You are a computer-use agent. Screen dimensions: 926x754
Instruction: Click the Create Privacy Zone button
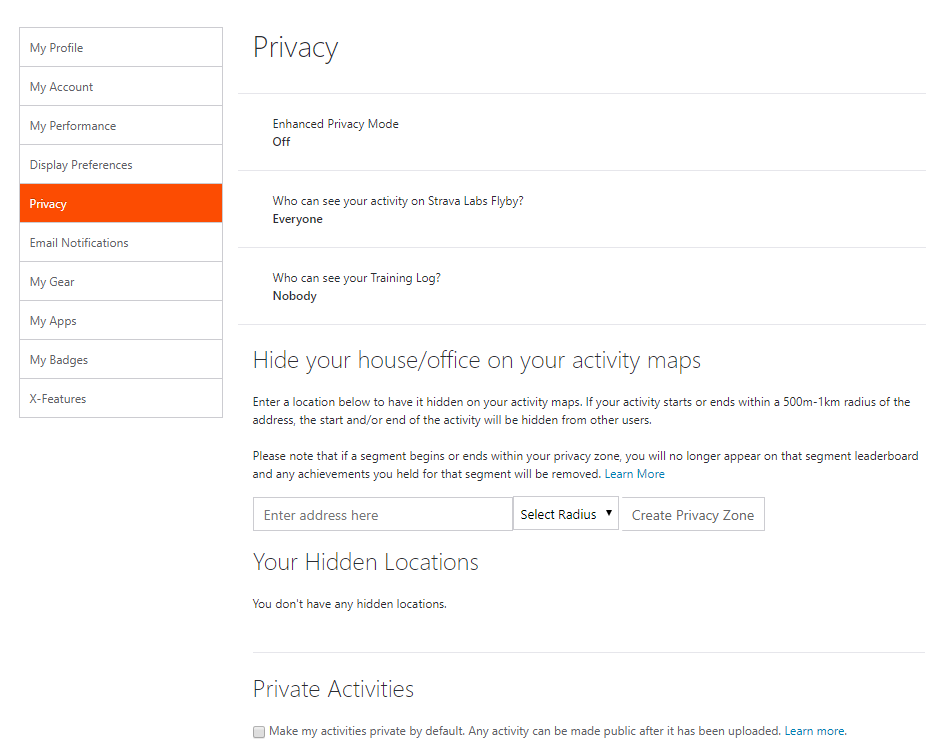click(x=693, y=514)
